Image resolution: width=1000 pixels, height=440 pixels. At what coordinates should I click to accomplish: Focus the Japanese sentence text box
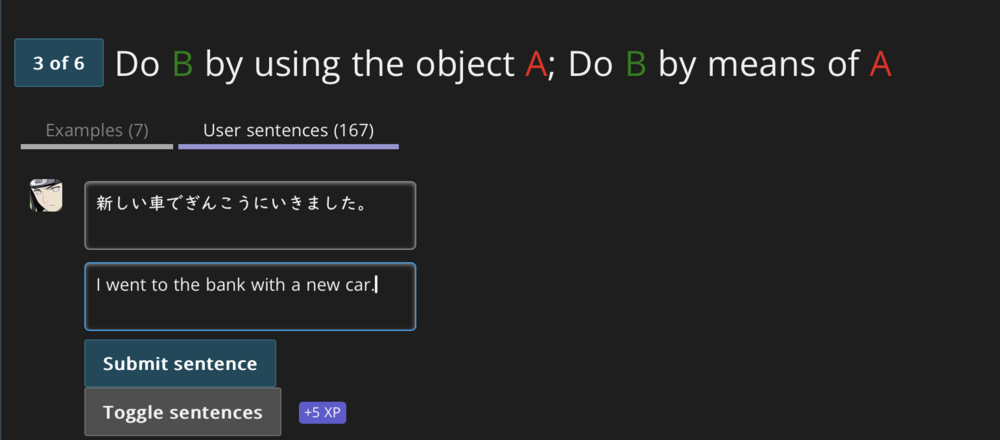[250, 216]
